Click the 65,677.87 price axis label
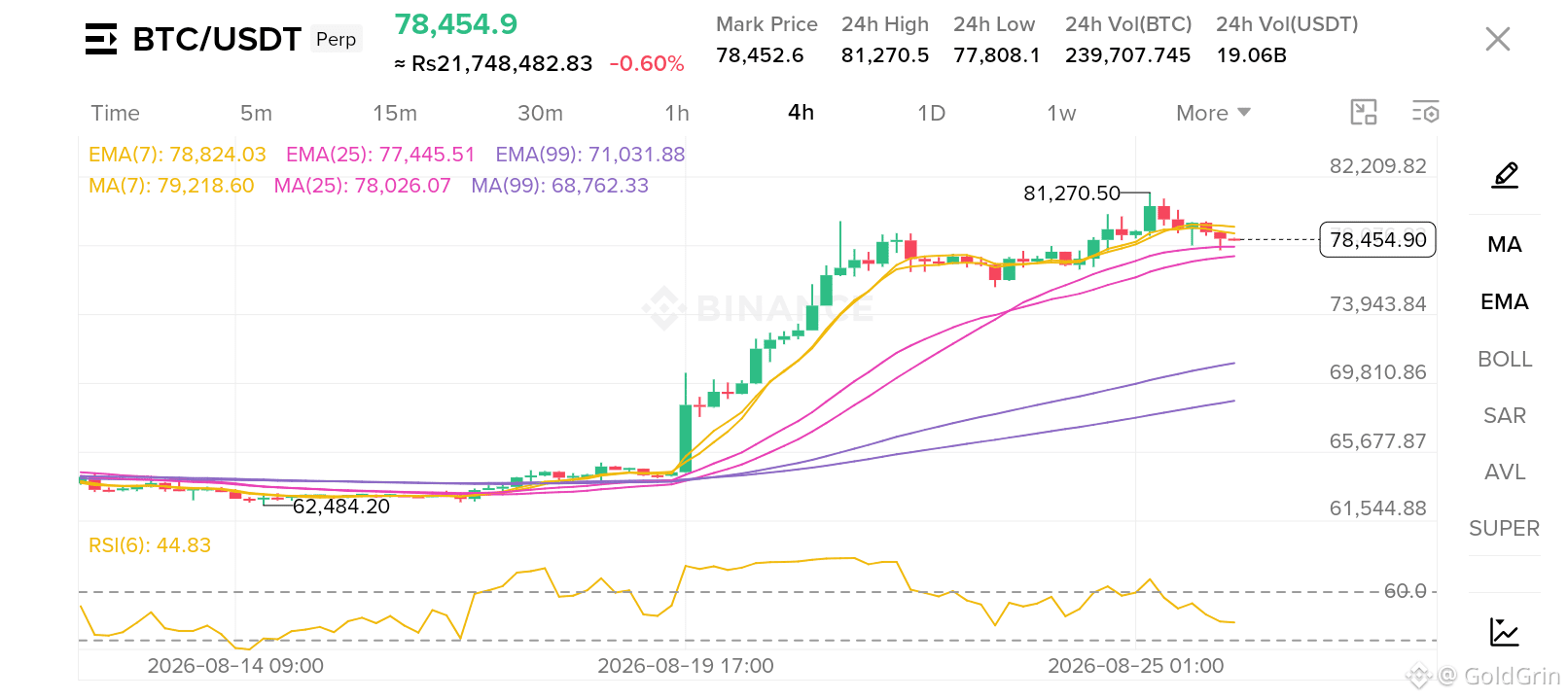Image resolution: width=1568 pixels, height=700 pixels. [x=1378, y=441]
